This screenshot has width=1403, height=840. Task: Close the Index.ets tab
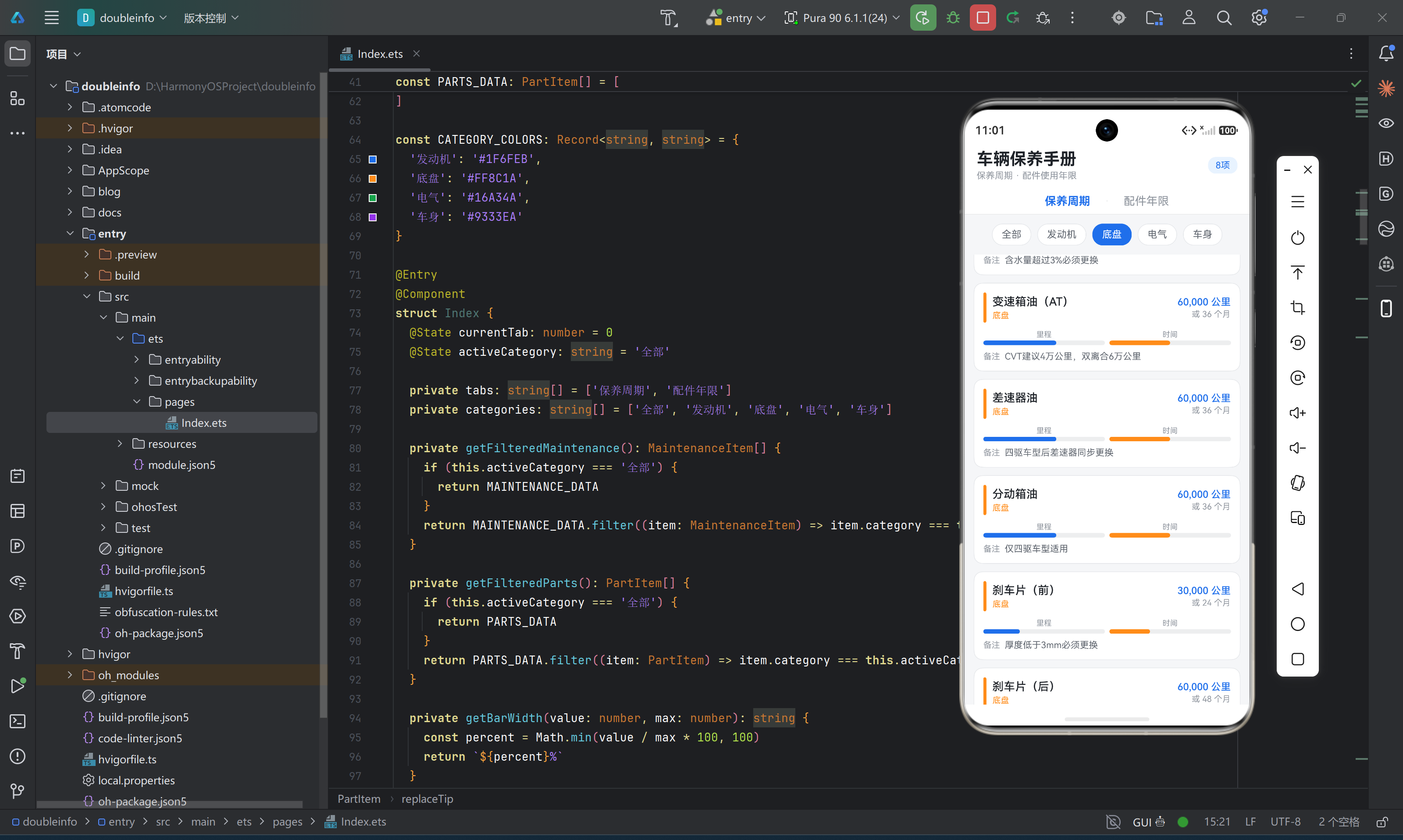pyautogui.click(x=416, y=53)
